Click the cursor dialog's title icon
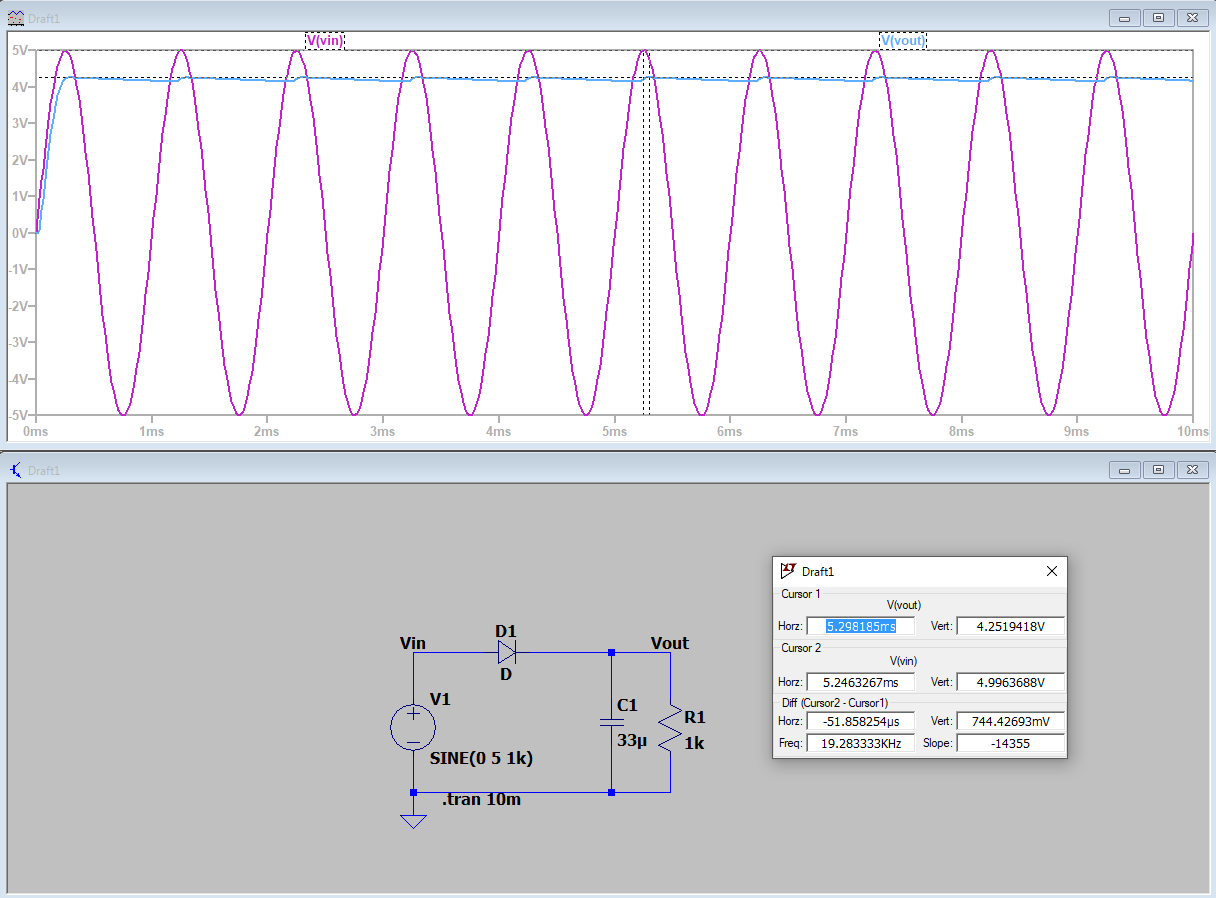 click(x=789, y=571)
